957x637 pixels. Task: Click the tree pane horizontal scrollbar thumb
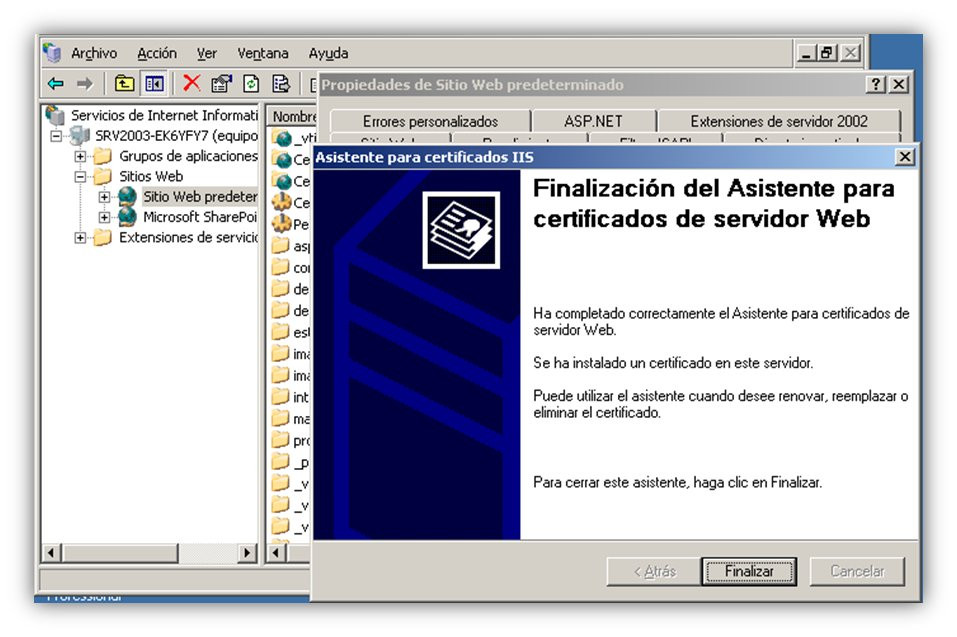click(x=120, y=553)
